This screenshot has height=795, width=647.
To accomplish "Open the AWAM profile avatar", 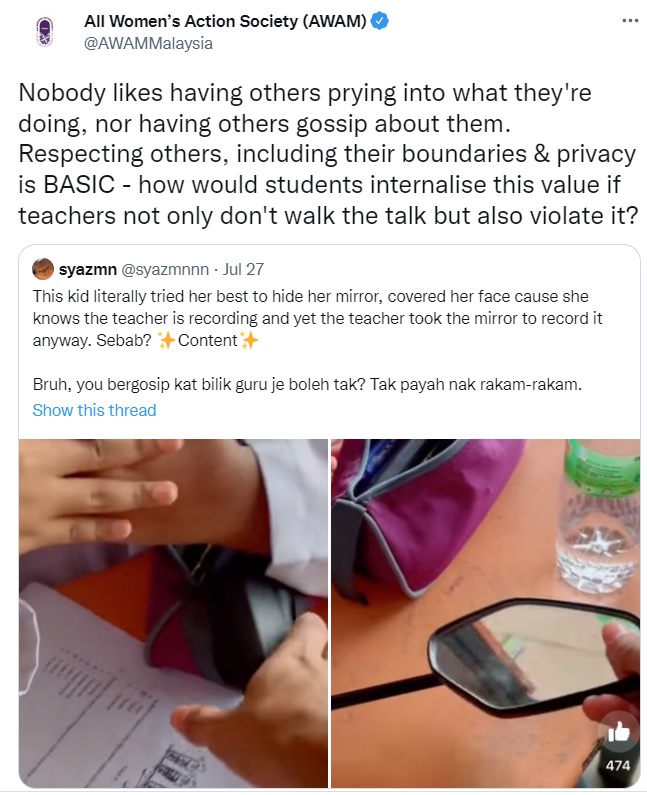I will [x=45, y=32].
